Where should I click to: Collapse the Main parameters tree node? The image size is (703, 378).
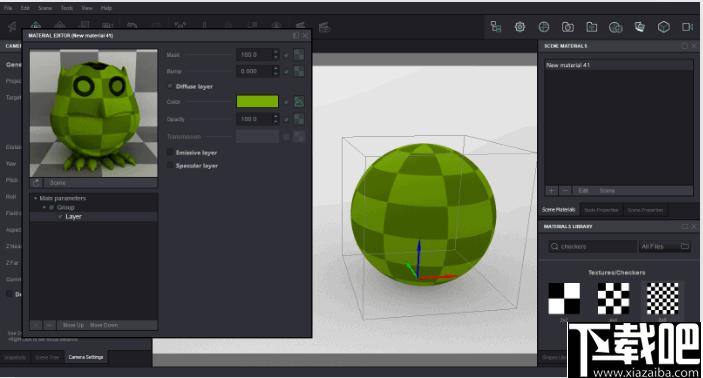coord(35,198)
